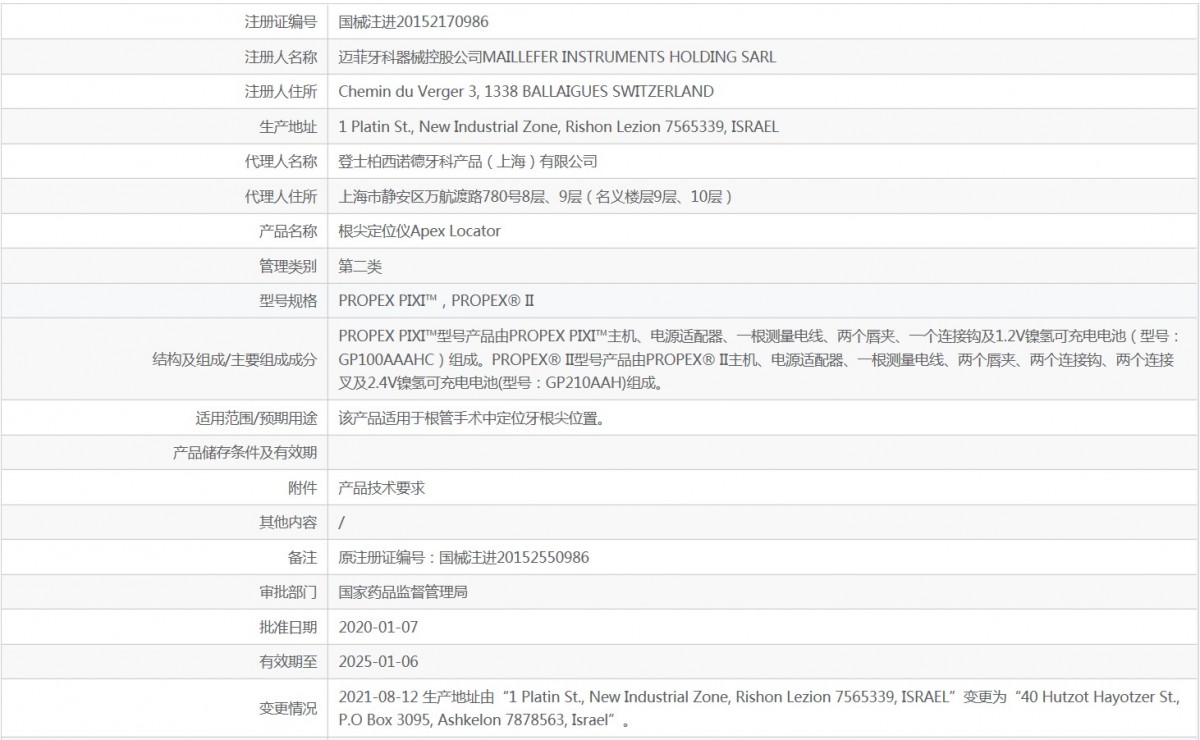
Task: Click expiry date 2025-01-06
Action: (378, 661)
